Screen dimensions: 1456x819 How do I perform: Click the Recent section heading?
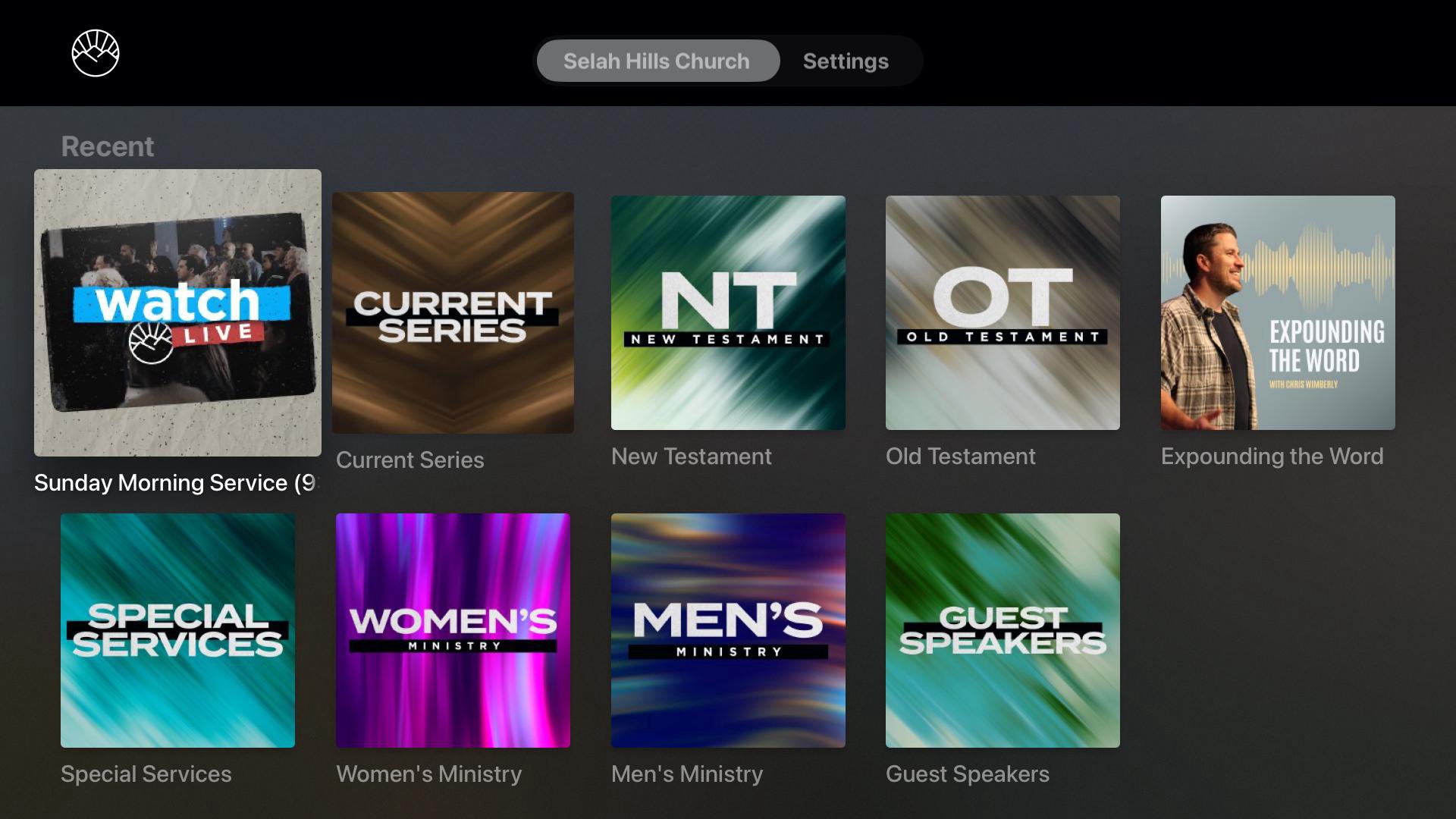107,146
